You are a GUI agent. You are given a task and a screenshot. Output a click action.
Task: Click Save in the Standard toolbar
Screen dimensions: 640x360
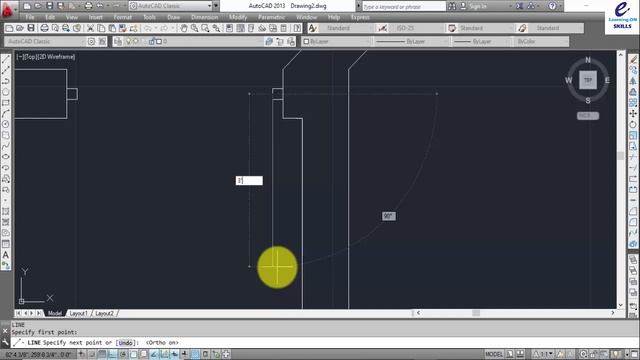(x=31, y=28)
